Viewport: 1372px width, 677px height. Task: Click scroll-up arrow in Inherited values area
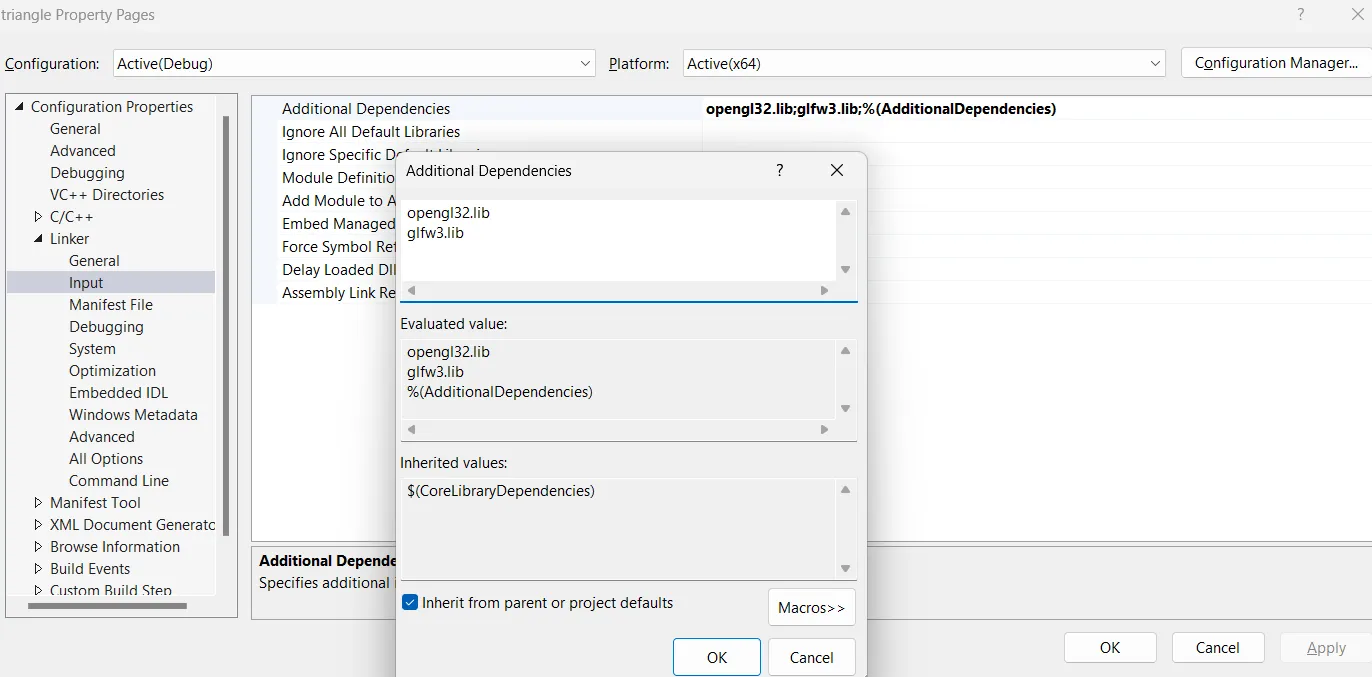(x=845, y=488)
